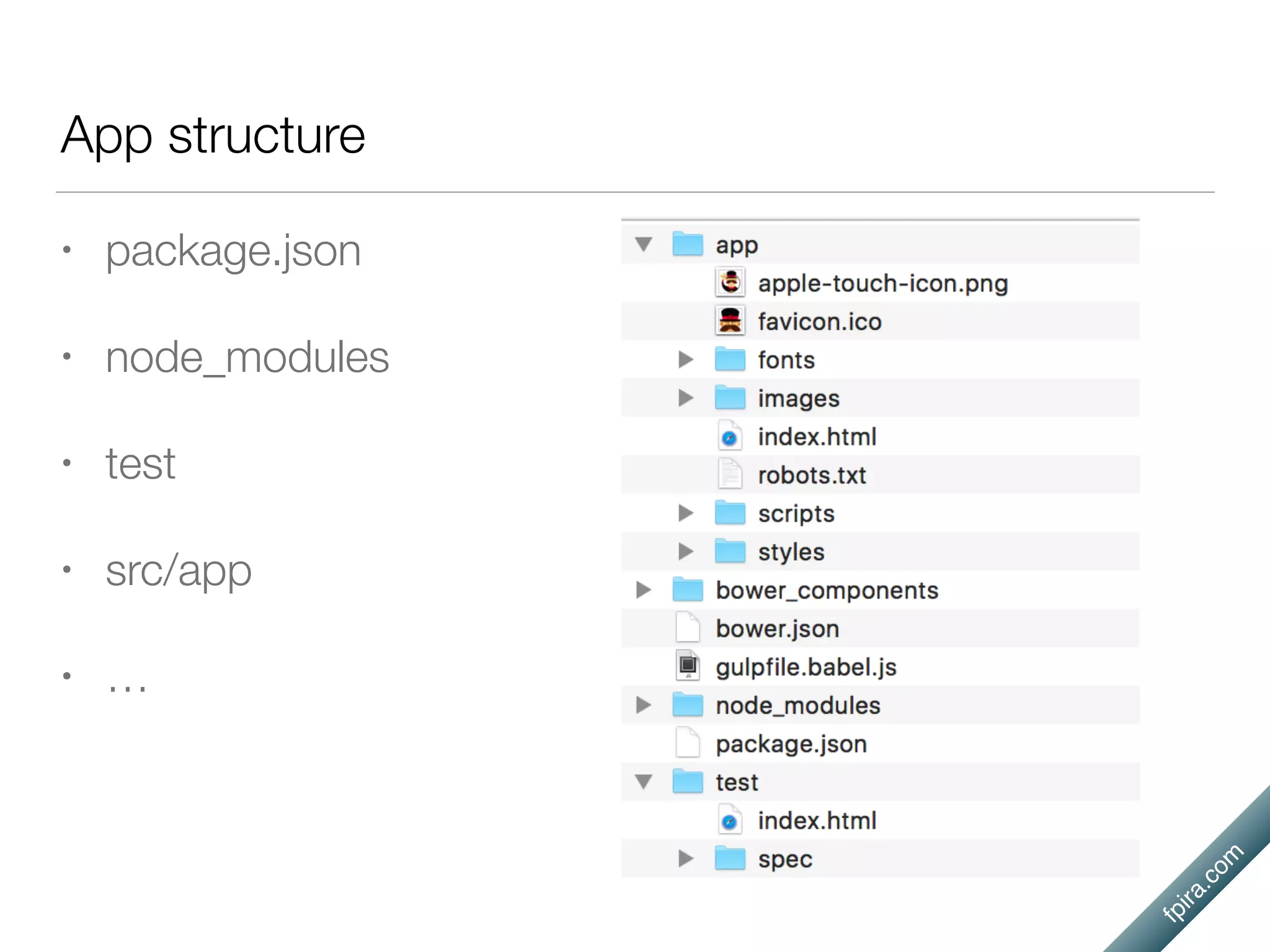This screenshot has width=1270, height=952.
Task: Click the gulpfile.babel.js script icon
Action: (x=688, y=666)
